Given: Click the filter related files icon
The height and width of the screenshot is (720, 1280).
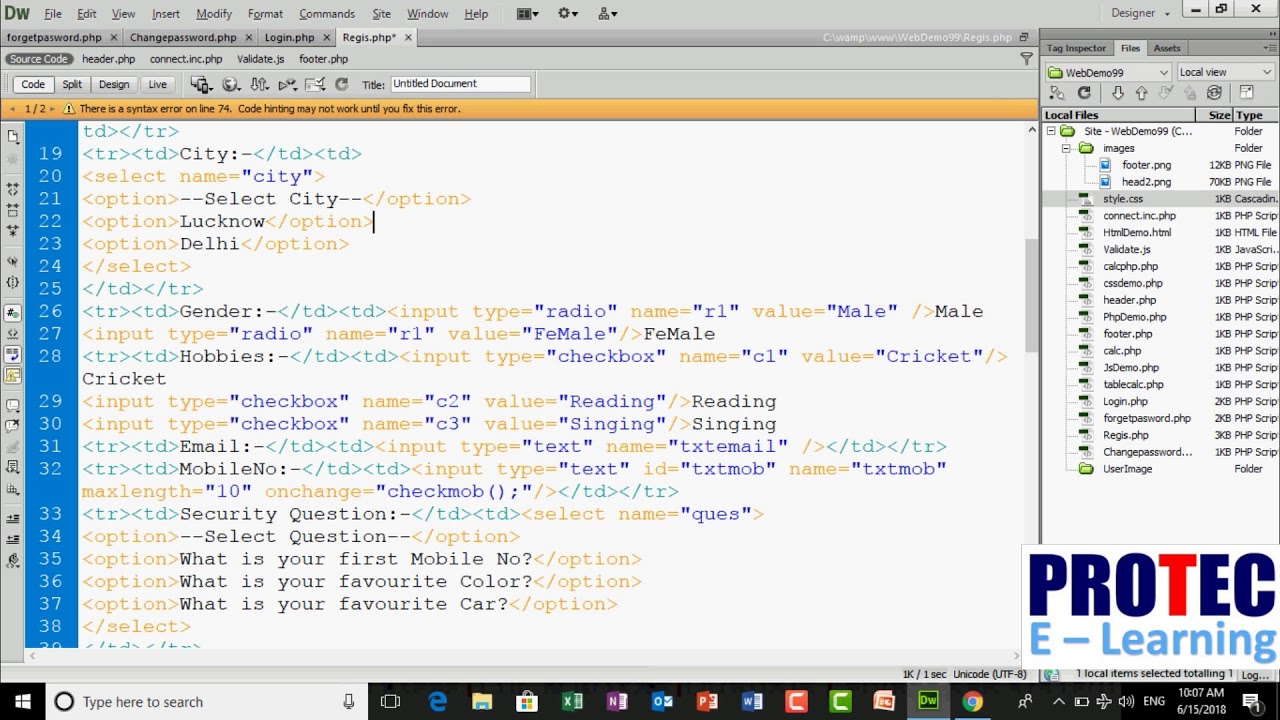Looking at the screenshot, I should [1026, 59].
